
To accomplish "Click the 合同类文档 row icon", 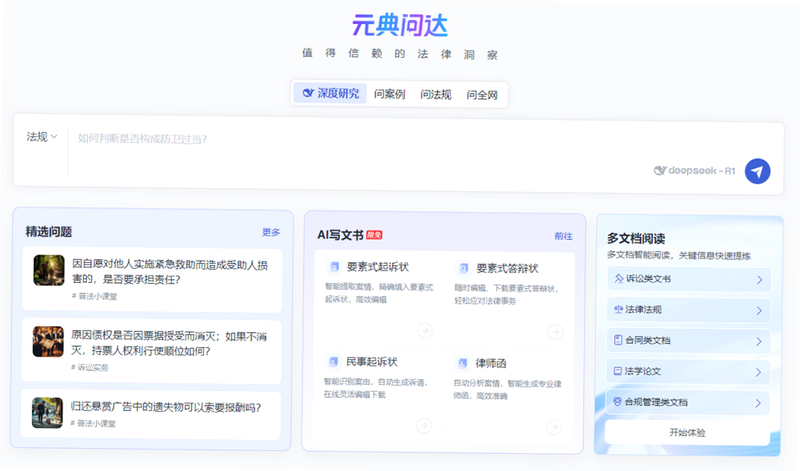I will click(618, 340).
